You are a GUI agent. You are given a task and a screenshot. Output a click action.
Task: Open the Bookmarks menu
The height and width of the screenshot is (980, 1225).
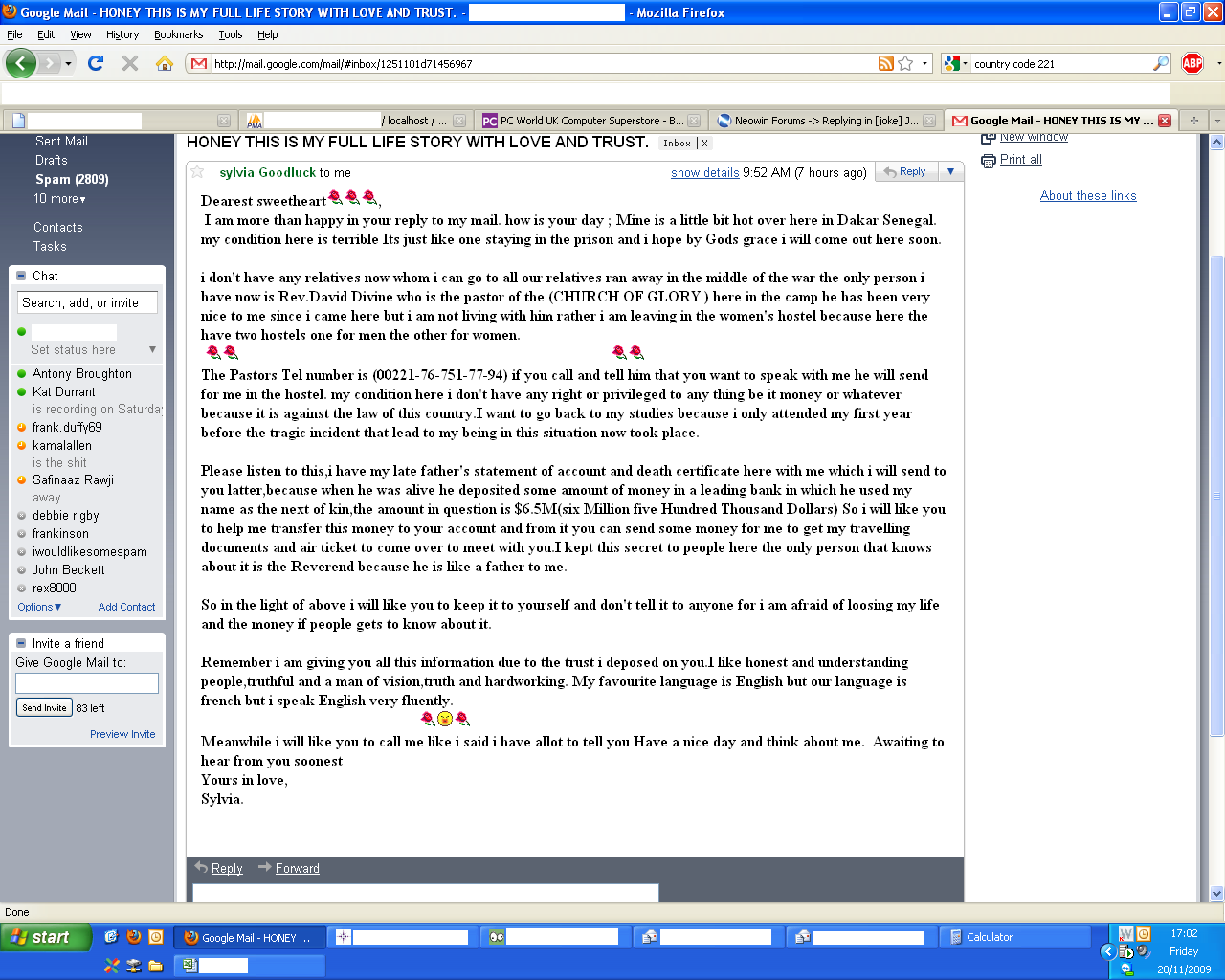178,34
